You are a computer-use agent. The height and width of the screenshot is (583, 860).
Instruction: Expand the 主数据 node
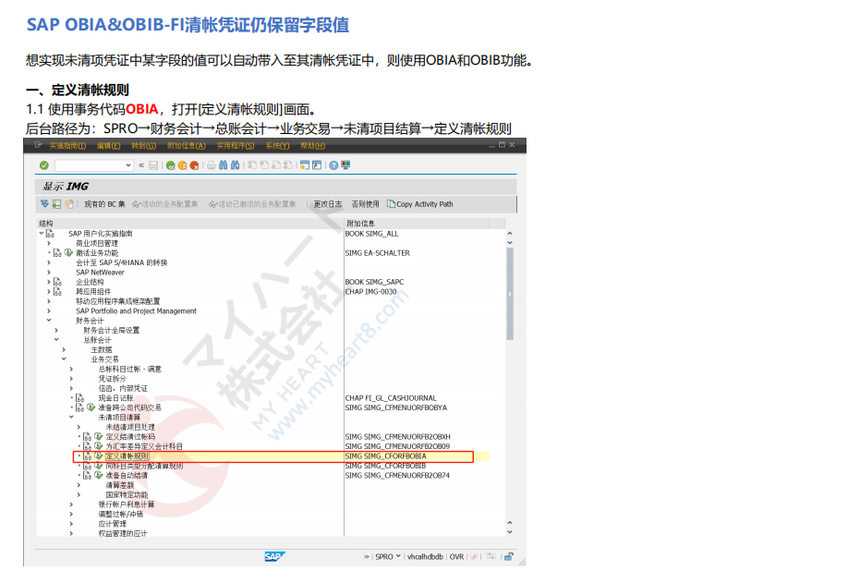click(x=64, y=349)
